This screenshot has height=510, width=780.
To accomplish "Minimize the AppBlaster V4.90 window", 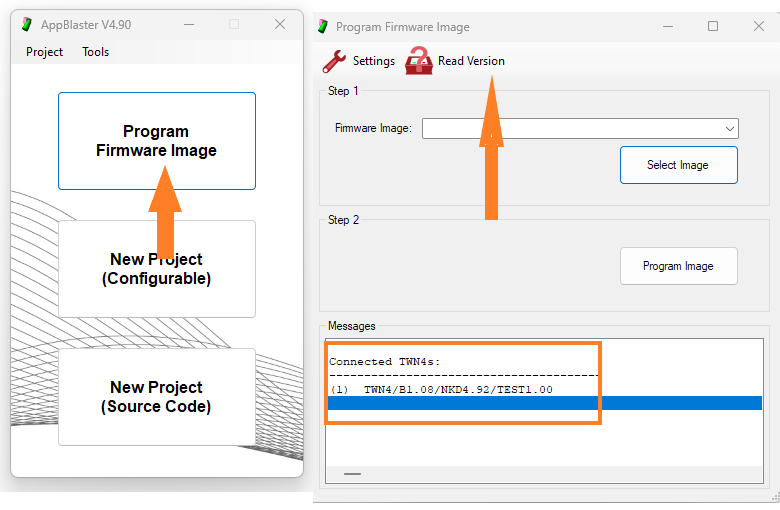I will pyautogui.click(x=189, y=24).
